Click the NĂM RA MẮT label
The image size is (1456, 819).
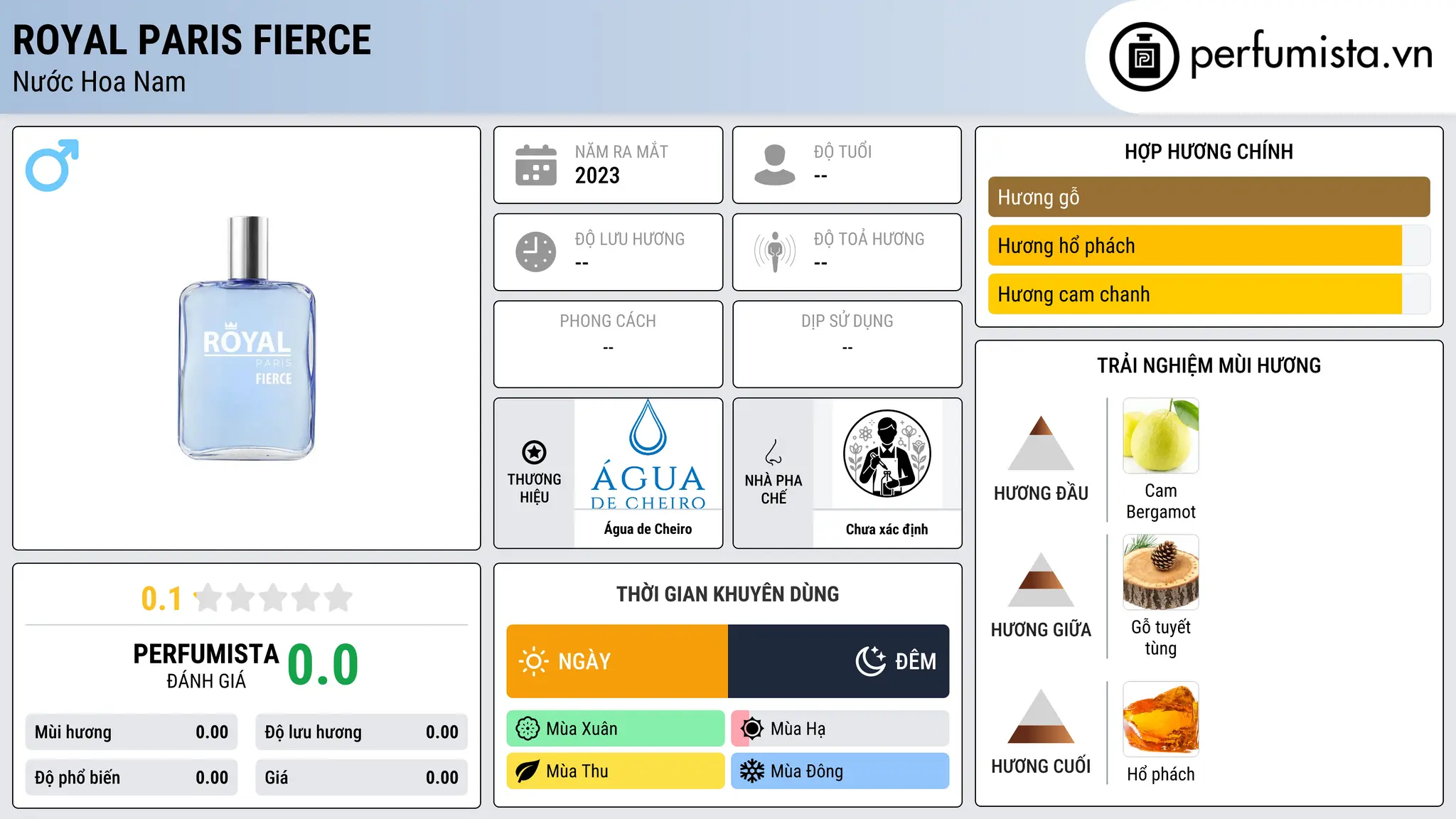pos(621,151)
